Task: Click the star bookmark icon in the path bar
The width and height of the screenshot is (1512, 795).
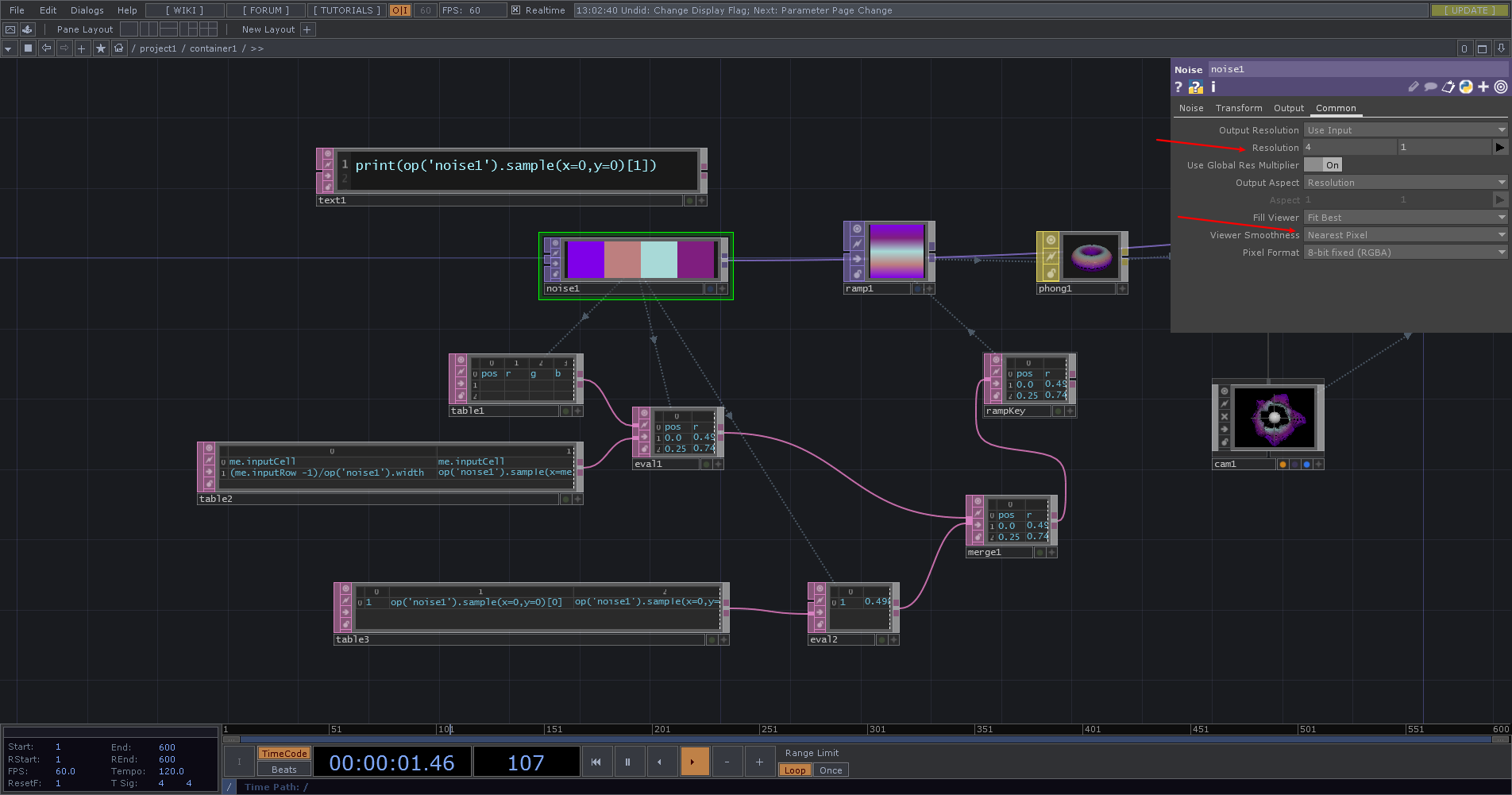Action: tap(101, 48)
